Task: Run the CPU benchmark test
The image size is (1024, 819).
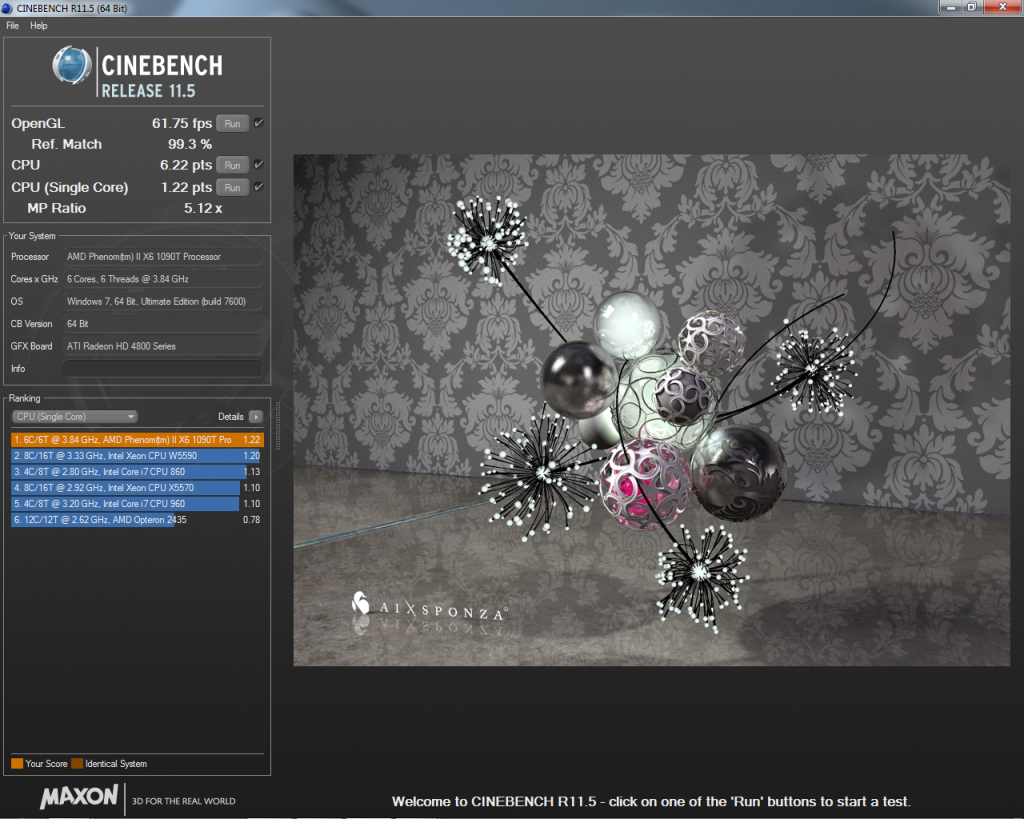Action: [x=232, y=165]
